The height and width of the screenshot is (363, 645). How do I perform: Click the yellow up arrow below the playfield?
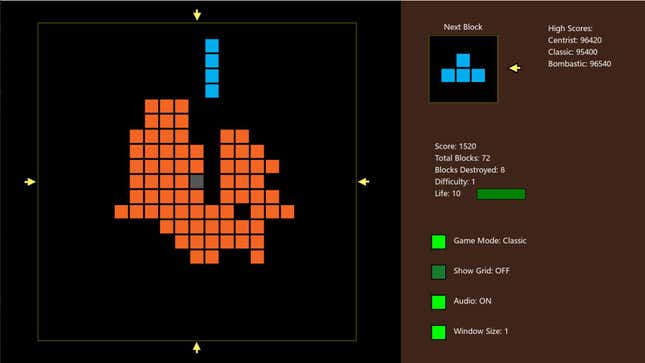pyautogui.click(x=197, y=348)
